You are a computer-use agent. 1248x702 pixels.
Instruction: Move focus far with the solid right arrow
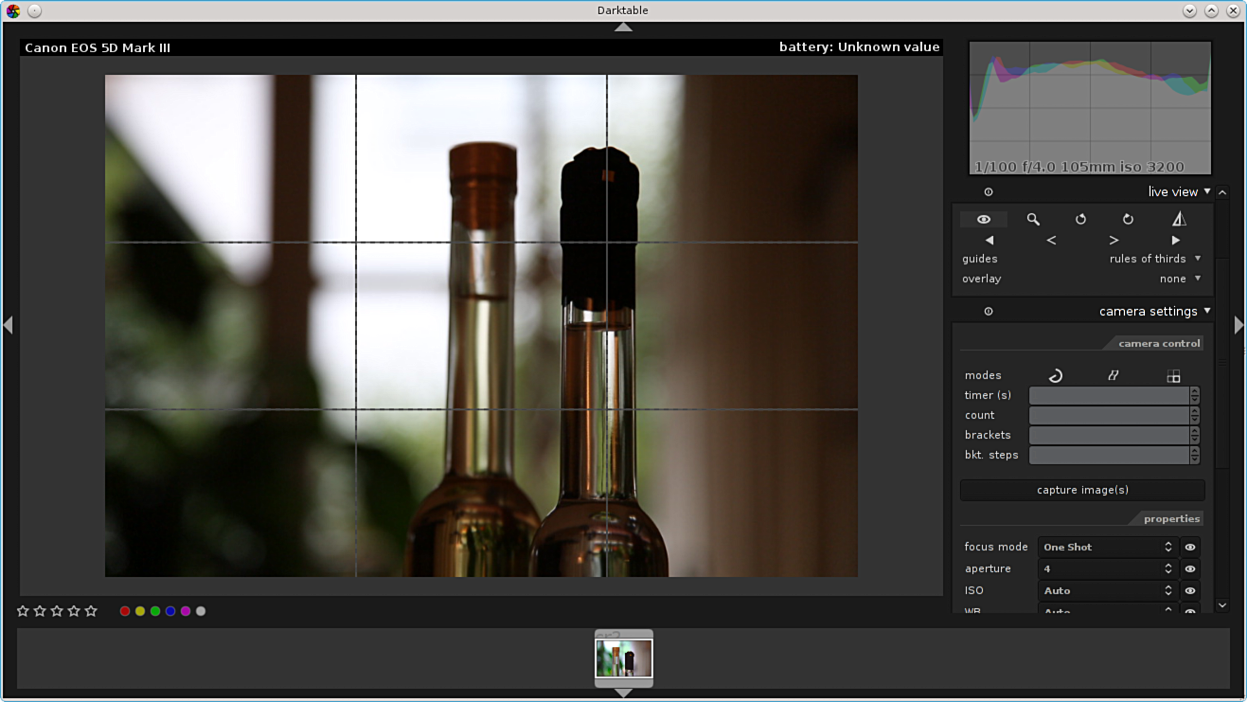click(1175, 240)
